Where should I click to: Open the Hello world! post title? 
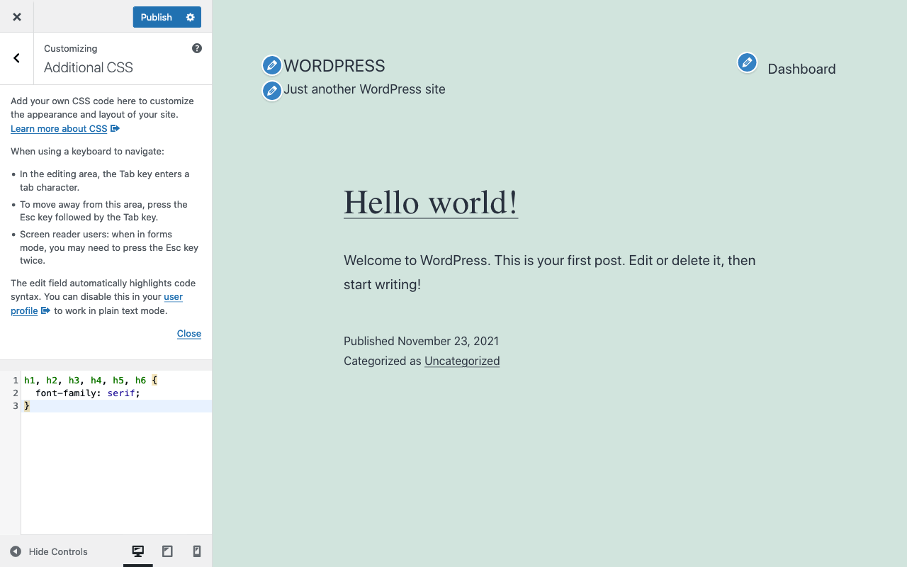click(x=430, y=203)
